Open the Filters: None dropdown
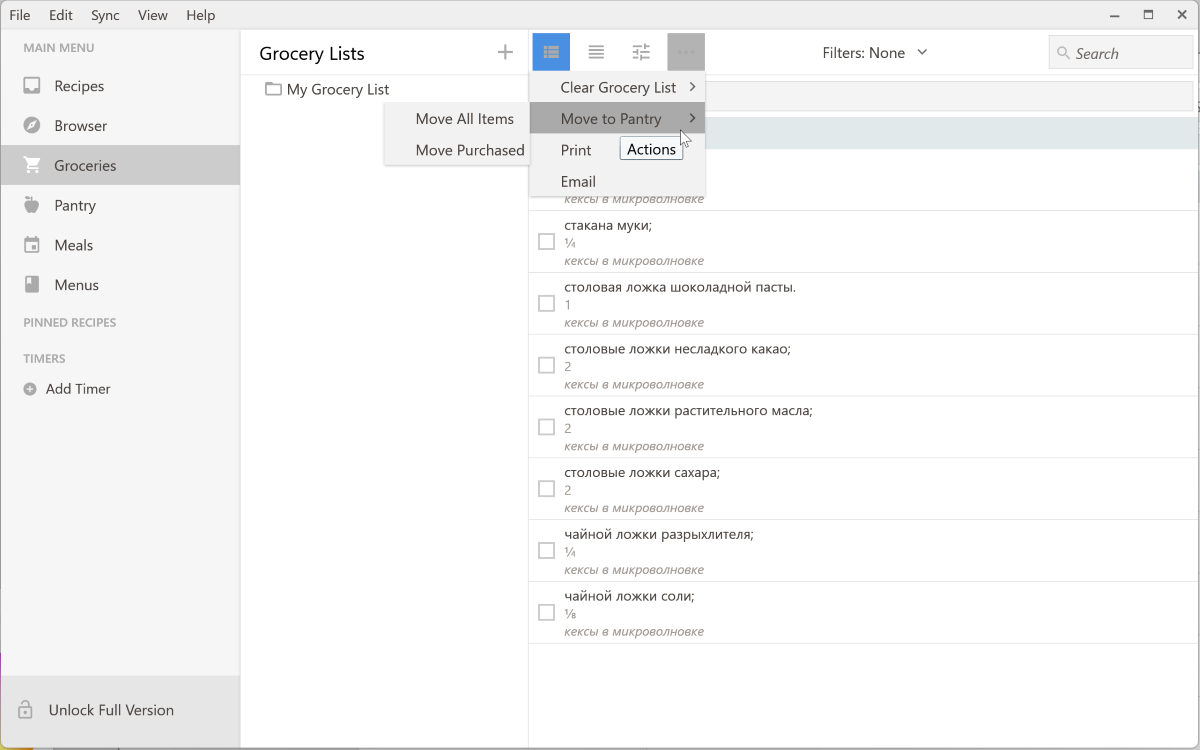This screenshot has height=750, width=1200. [875, 53]
